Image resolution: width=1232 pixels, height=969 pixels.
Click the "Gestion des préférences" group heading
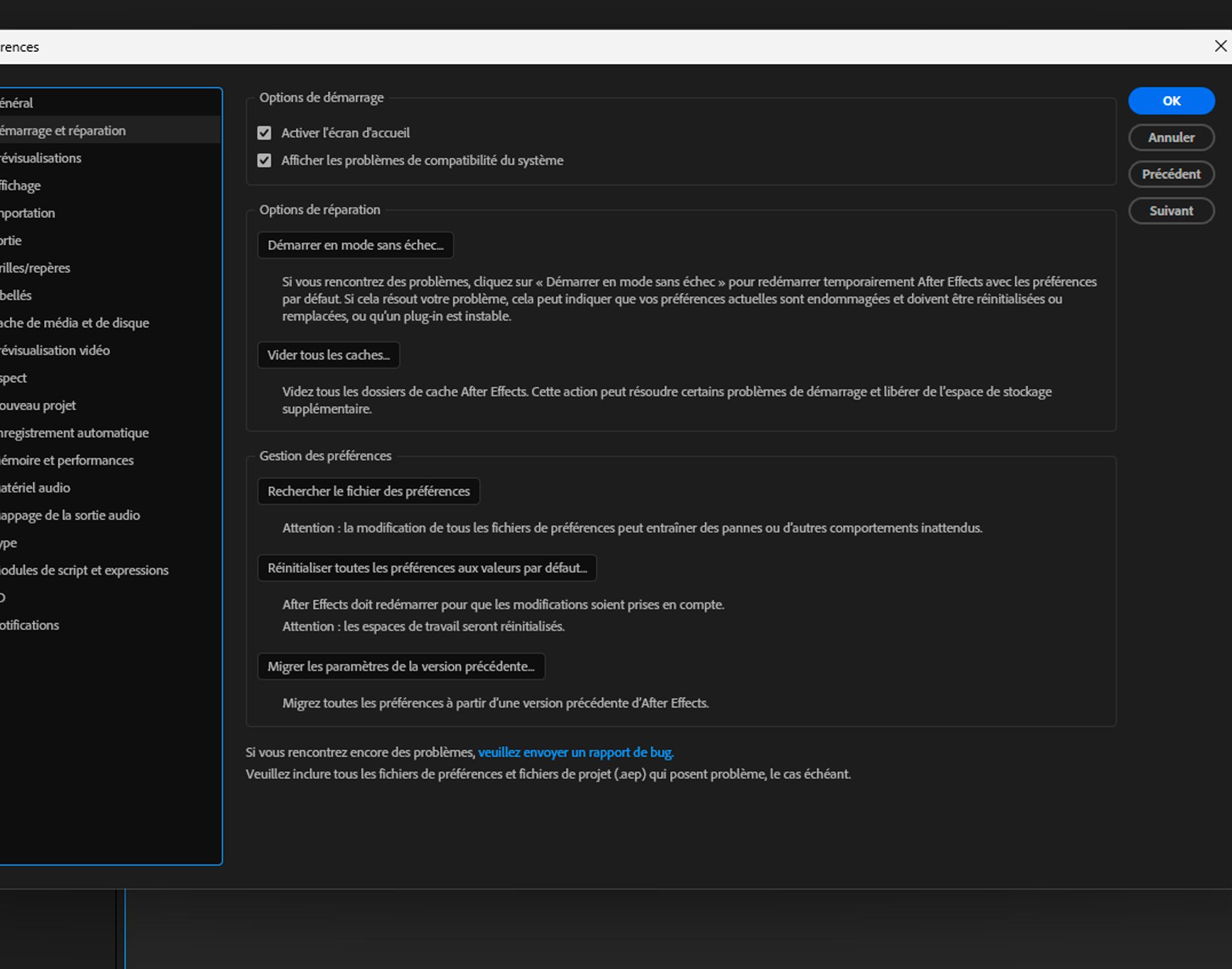(325, 456)
